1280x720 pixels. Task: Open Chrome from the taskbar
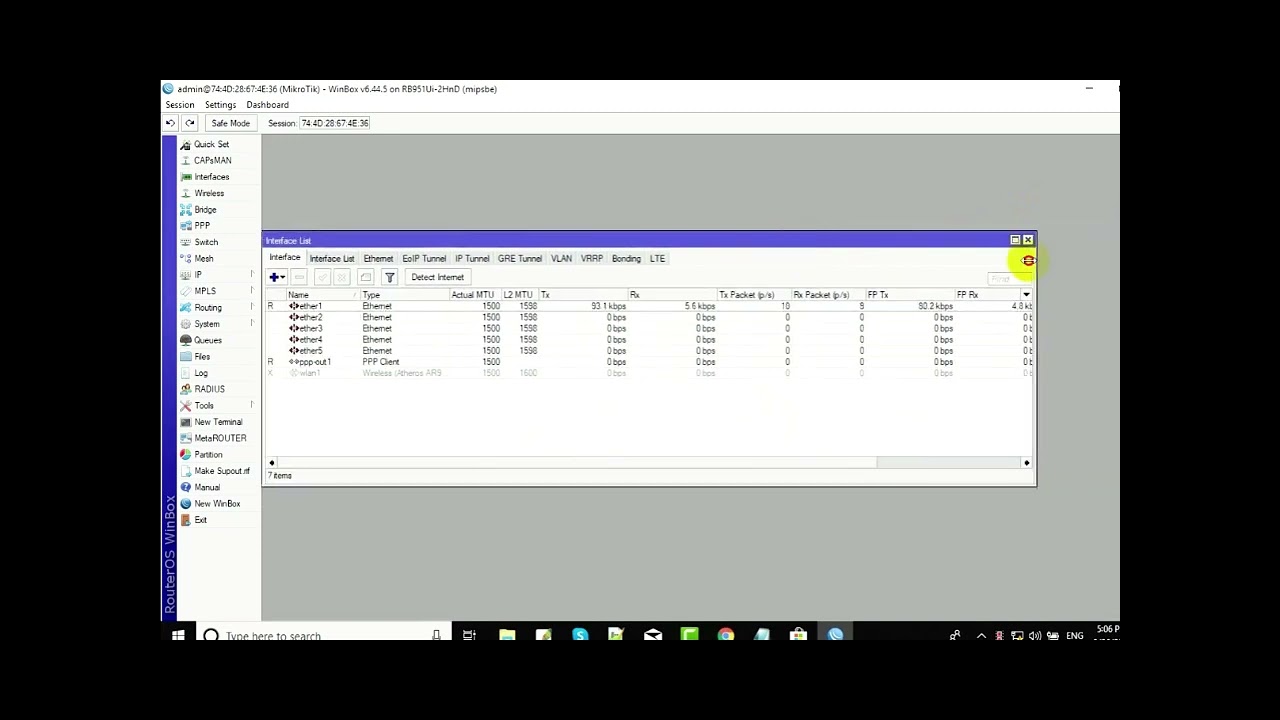[x=726, y=634]
